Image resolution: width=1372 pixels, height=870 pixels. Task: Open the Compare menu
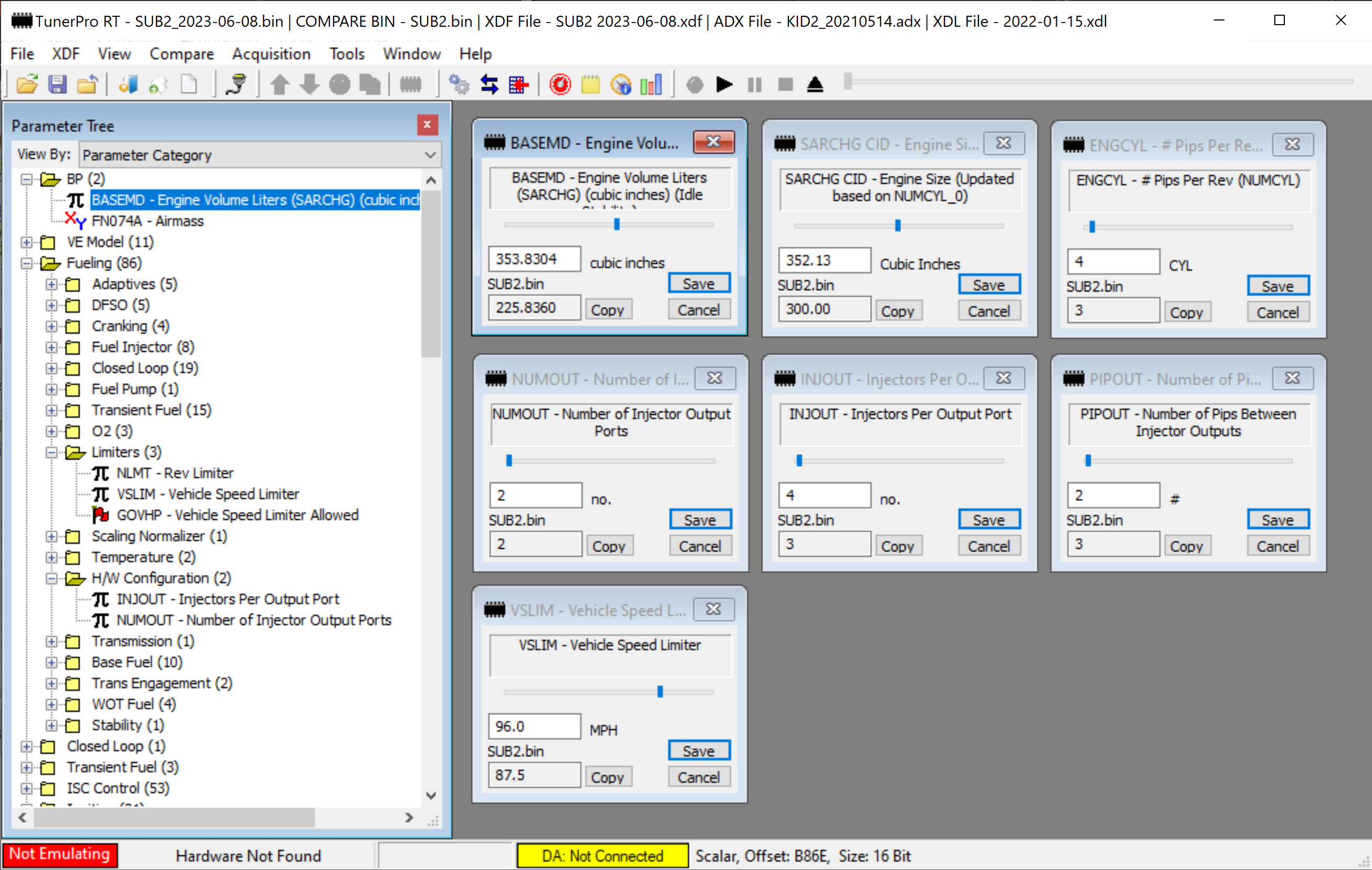pyautogui.click(x=181, y=54)
